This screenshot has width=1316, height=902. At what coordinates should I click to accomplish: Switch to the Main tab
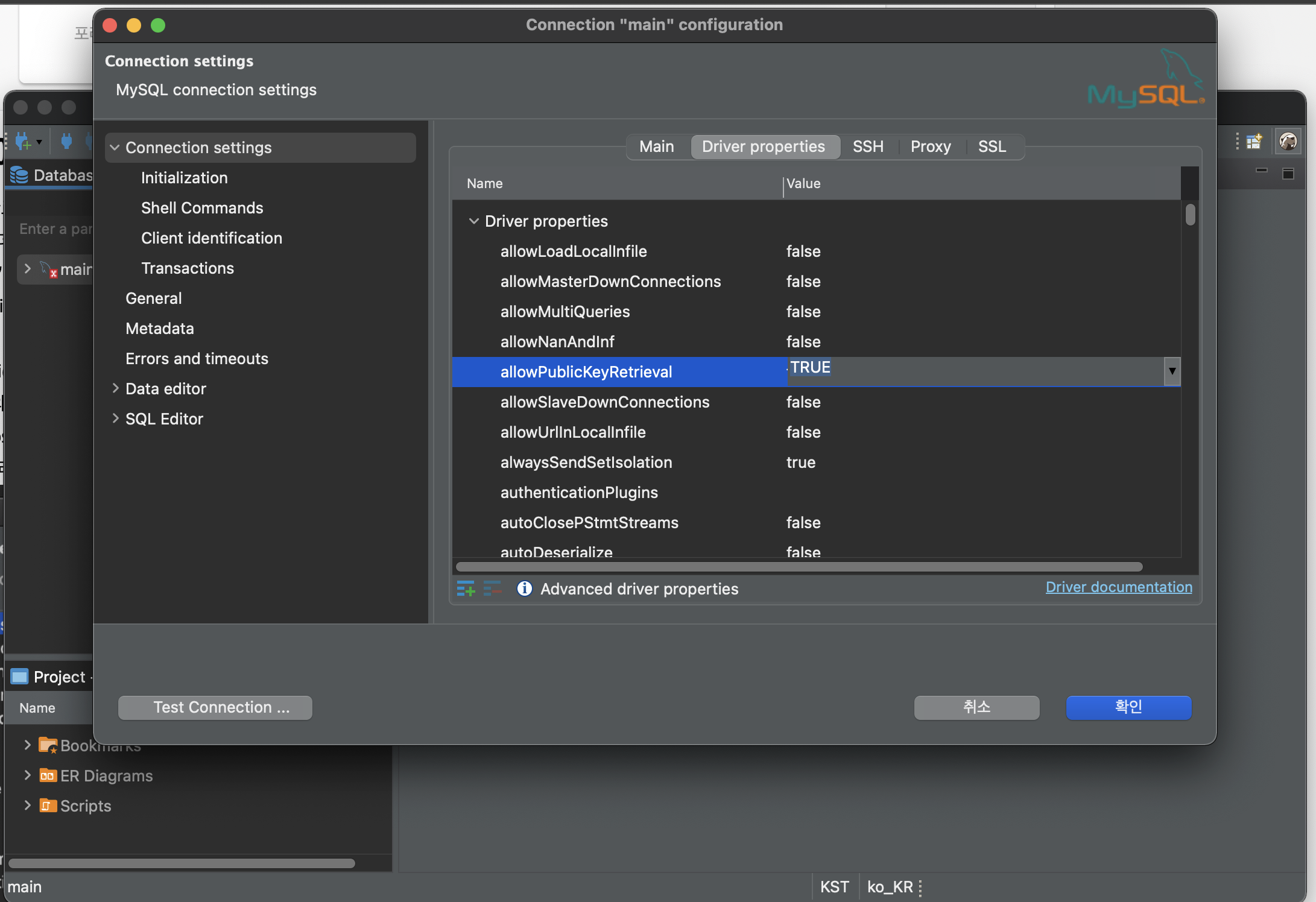(656, 147)
